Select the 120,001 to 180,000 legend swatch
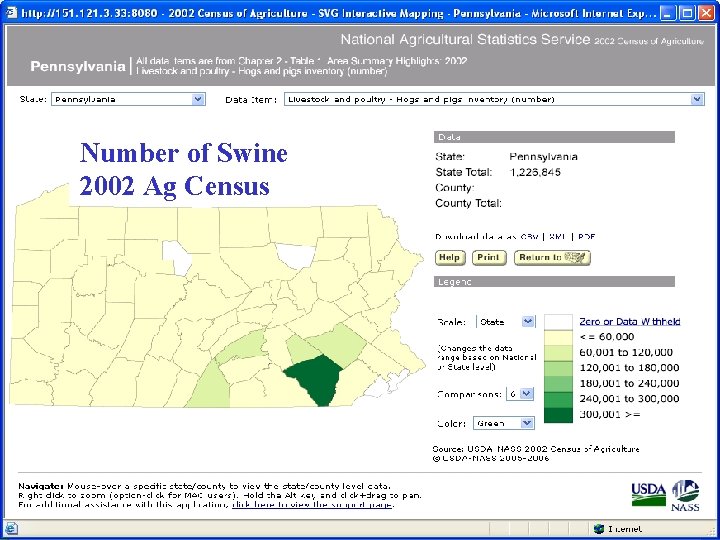The width and height of the screenshot is (720, 540). tap(558, 368)
